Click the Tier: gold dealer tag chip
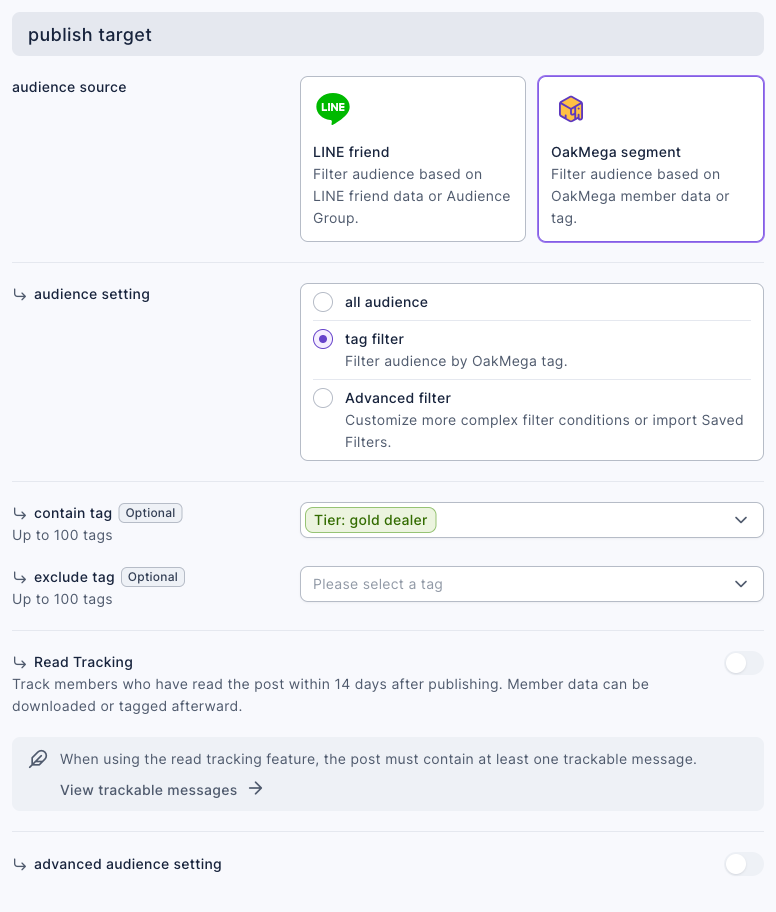The width and height of the screenshot is (776, 912). point(371,520)
